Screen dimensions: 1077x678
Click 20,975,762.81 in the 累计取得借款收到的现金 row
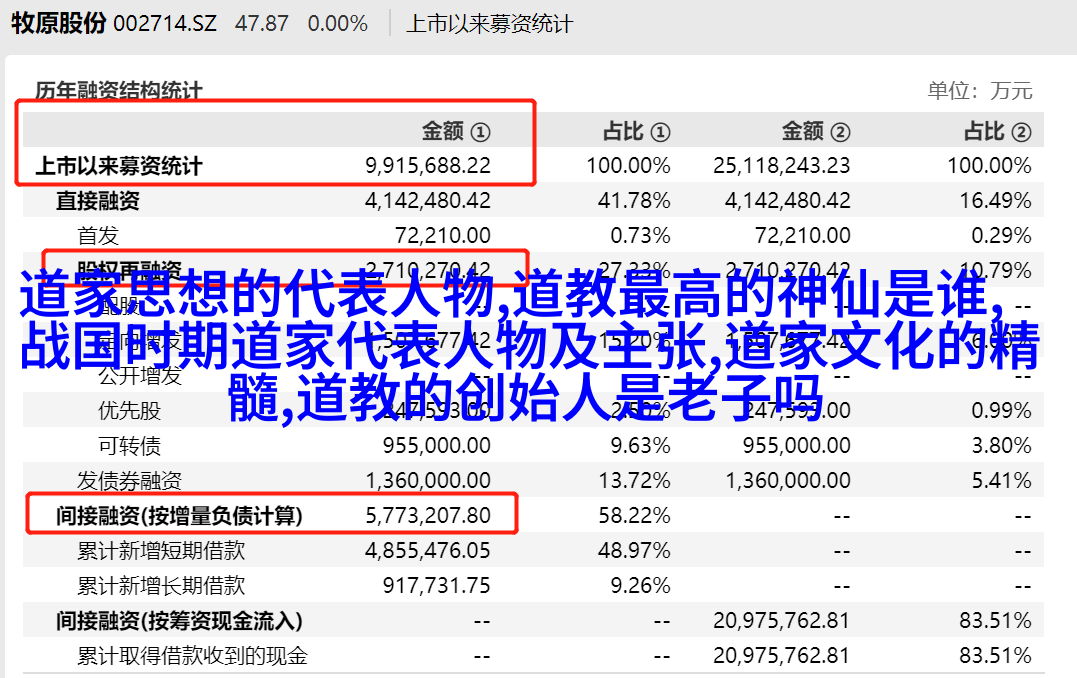(x=782, y=656)
